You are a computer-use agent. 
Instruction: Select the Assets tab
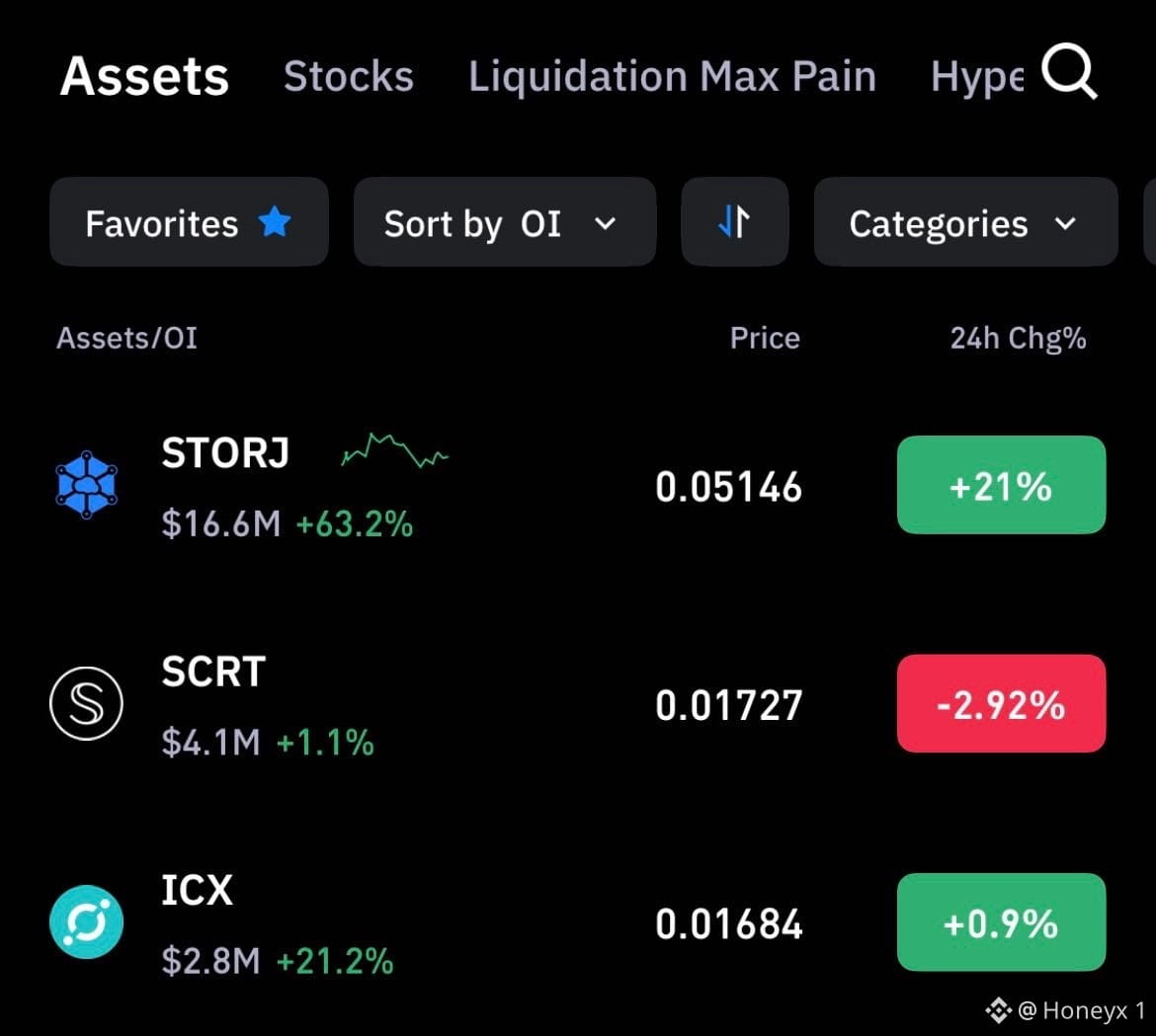[144, 76]
